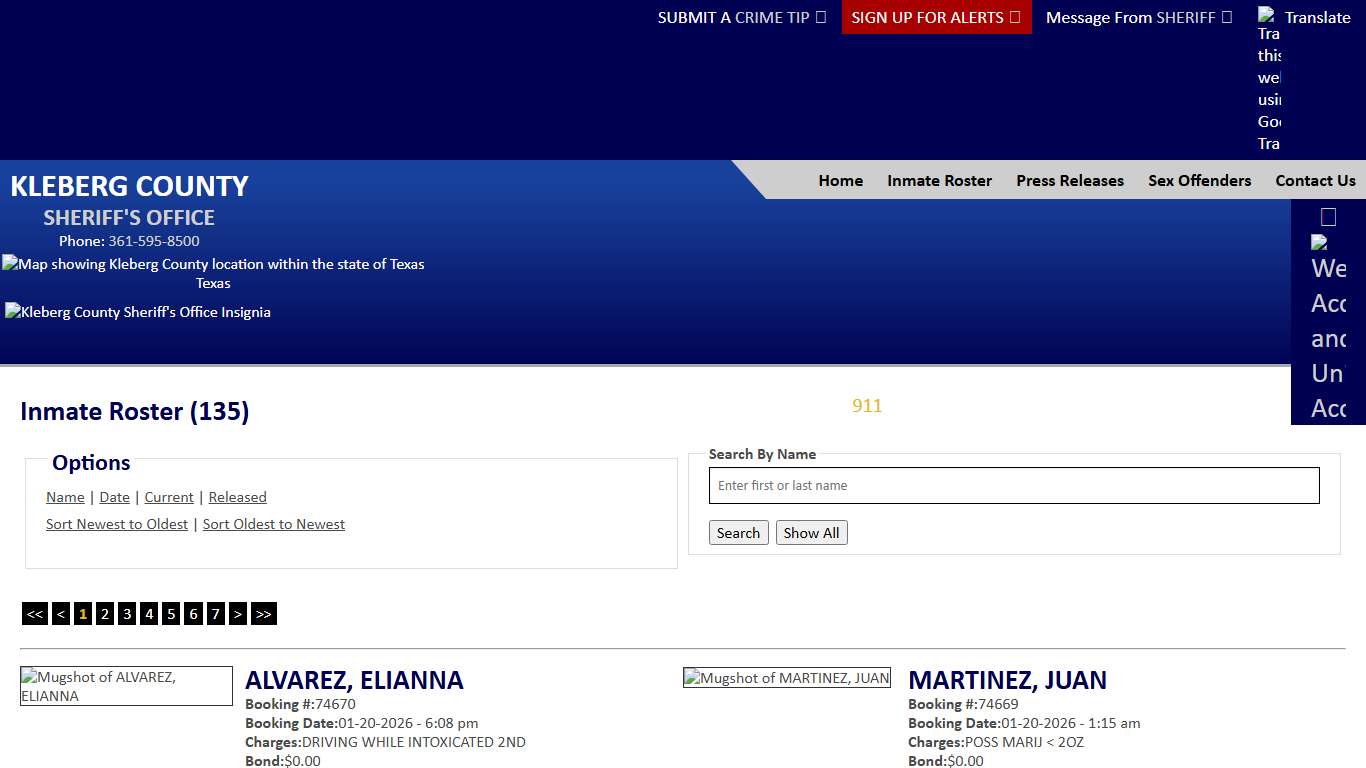Sort the roster Newest to Oldest

(x=116, y=523)
